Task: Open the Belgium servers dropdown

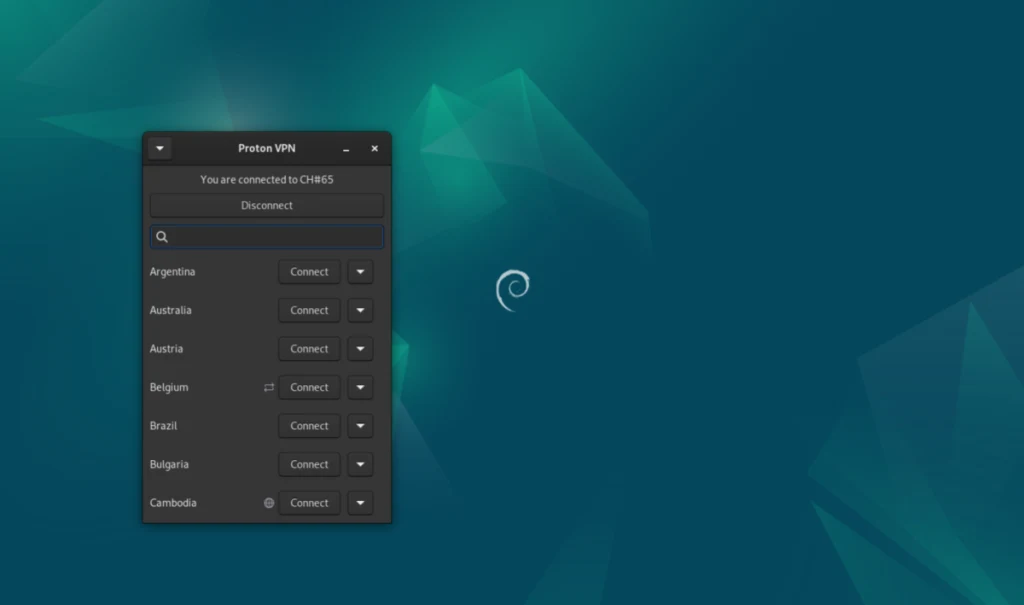Action: coord(360,387)
